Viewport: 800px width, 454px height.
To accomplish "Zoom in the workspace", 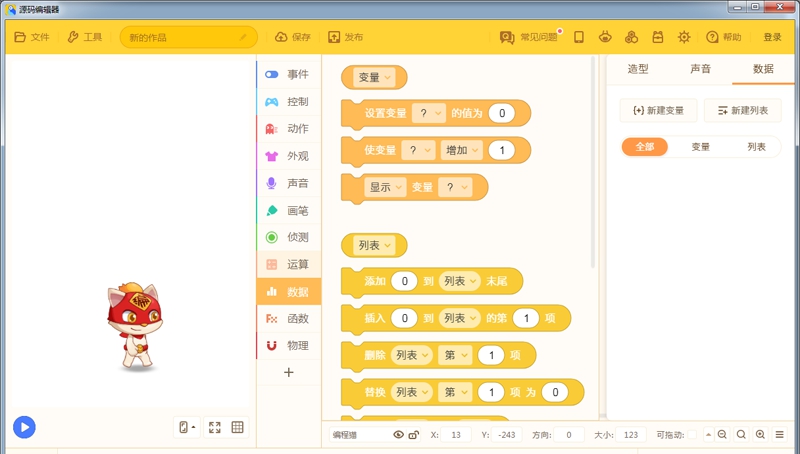I will pyautogui.click(x=760, y=435).
